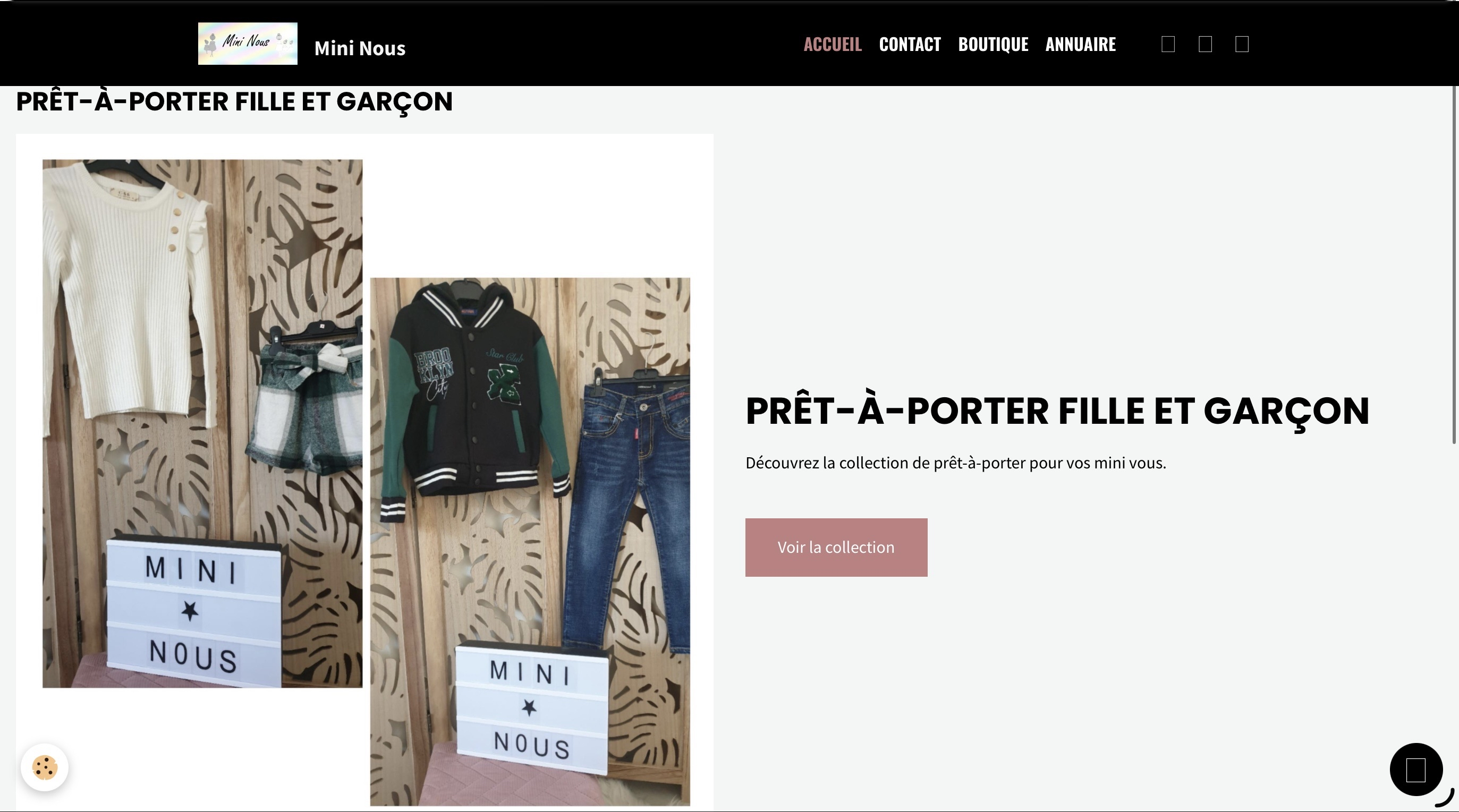Click the rightmost square icon in header

(x=1242, y=44)
